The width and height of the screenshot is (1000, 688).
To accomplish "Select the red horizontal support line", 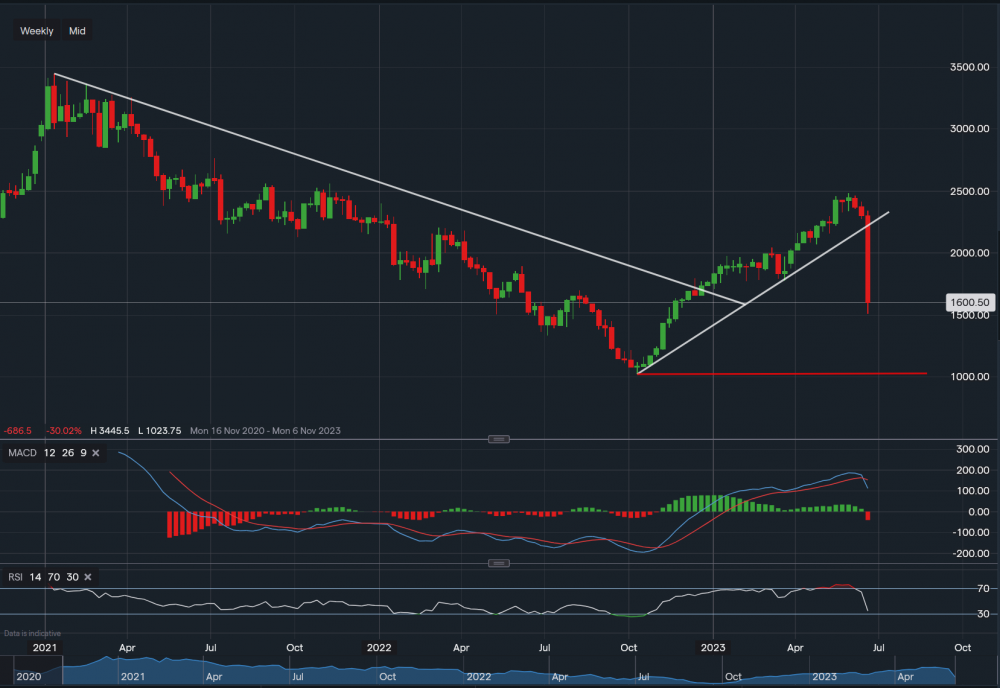I will coord(800,374).
